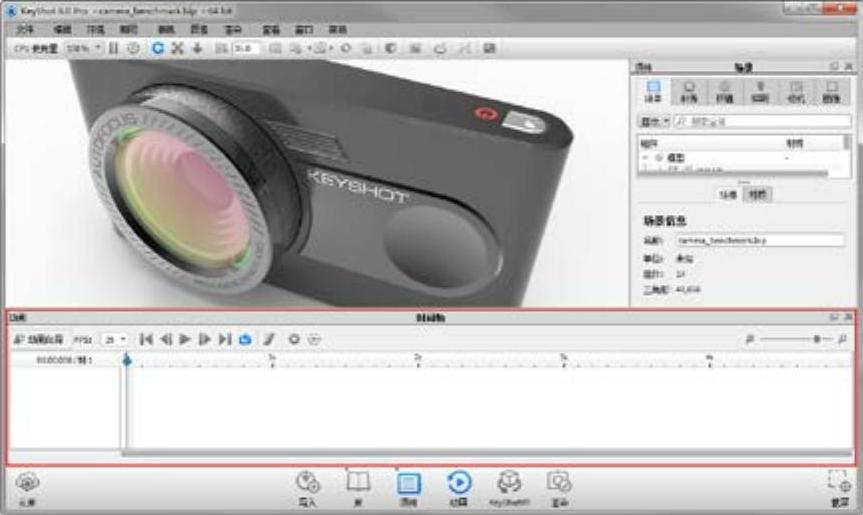Click the Pause render icon in top toolbar

pos(113,48)
